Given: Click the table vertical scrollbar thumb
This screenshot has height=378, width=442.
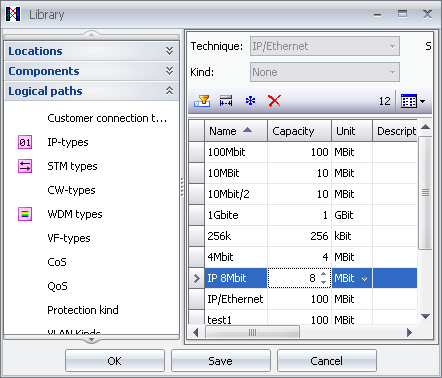Looking at the screenshot, I should tap(425, 193).
